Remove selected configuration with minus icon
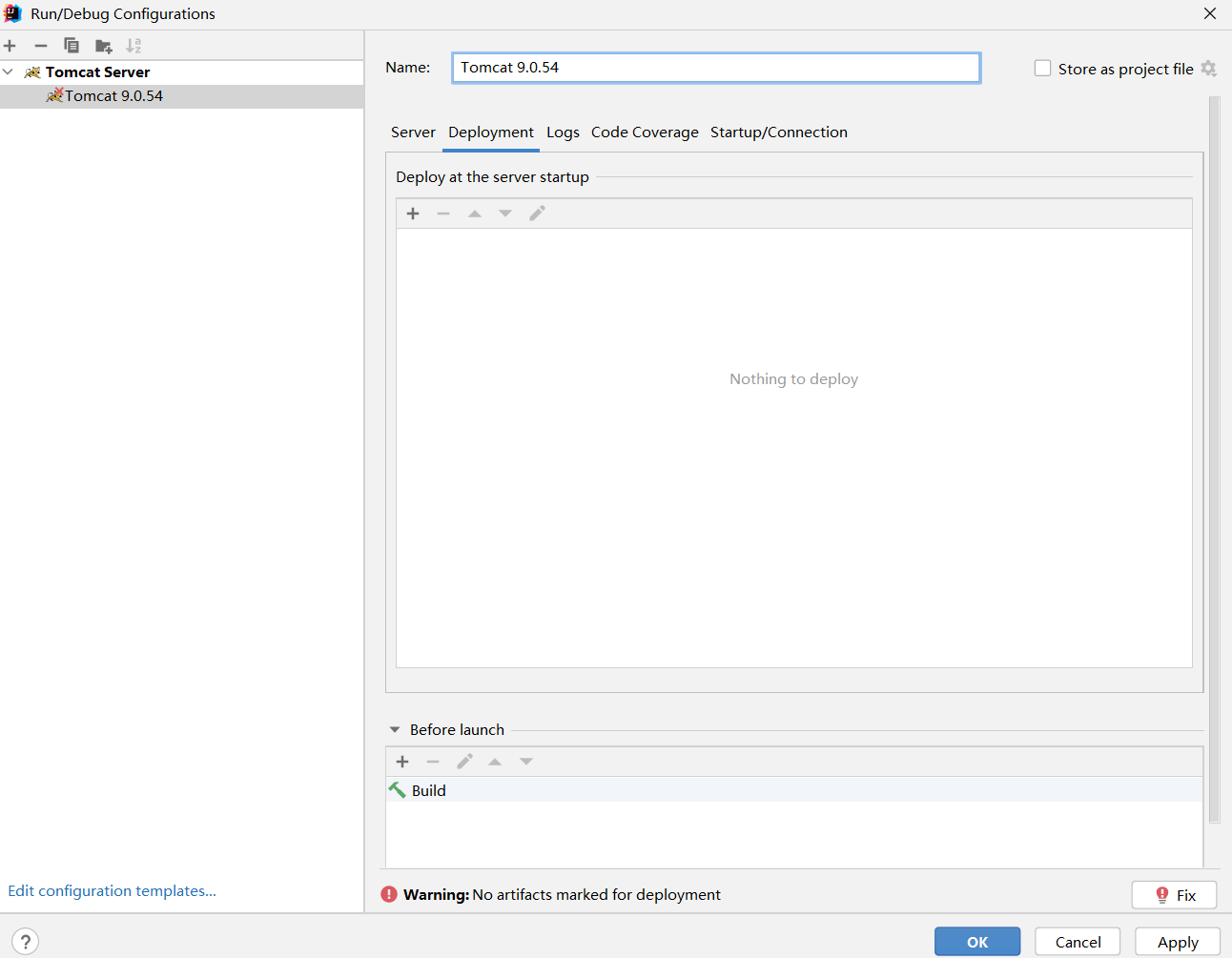Image resolution: width=1232 pixels, height=958 pixels. click(41, 46)
